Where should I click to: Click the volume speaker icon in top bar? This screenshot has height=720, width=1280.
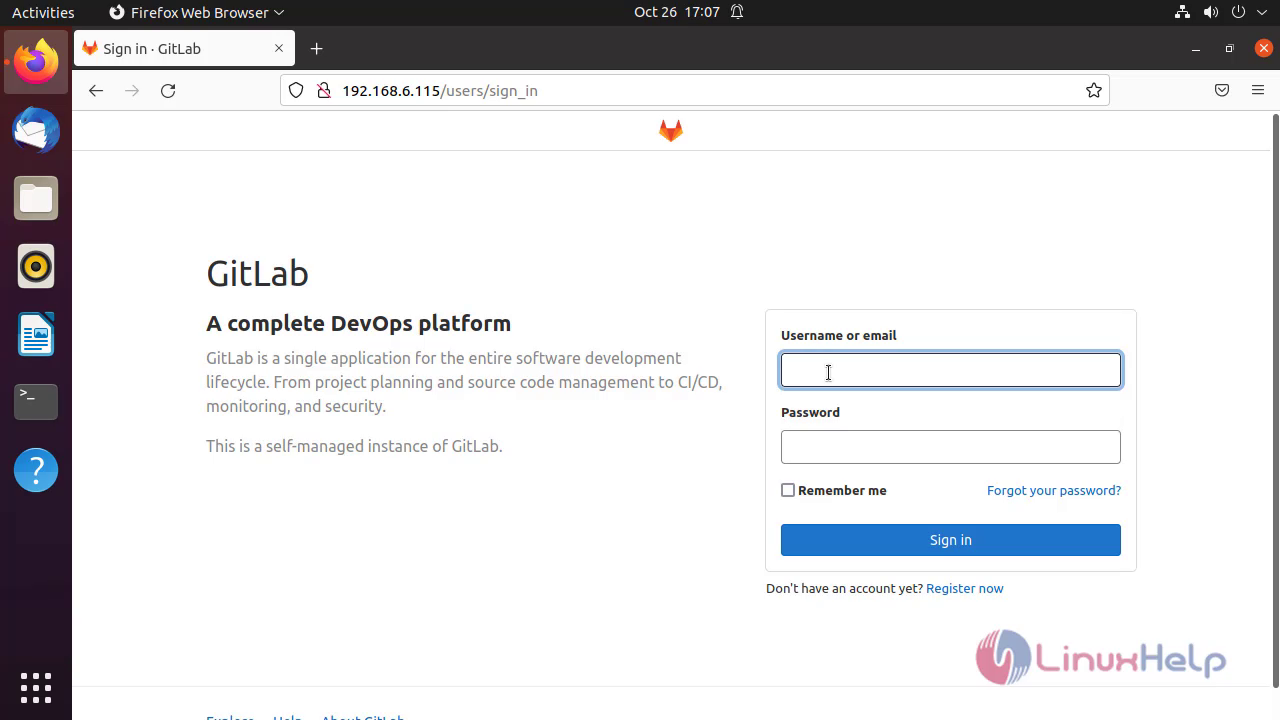1211,13
